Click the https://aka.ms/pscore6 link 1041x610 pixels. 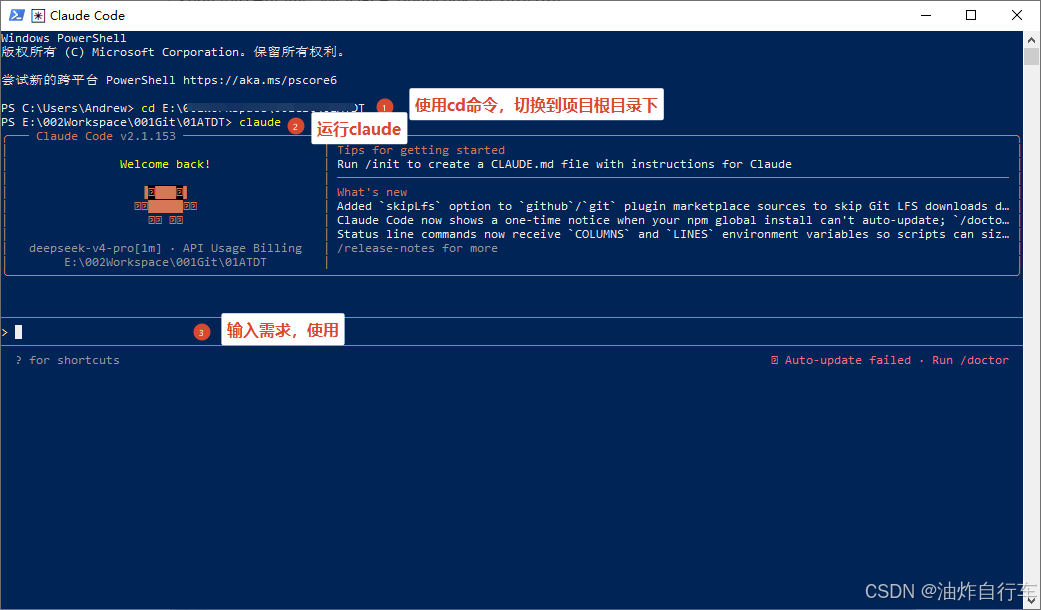[260, 80]
